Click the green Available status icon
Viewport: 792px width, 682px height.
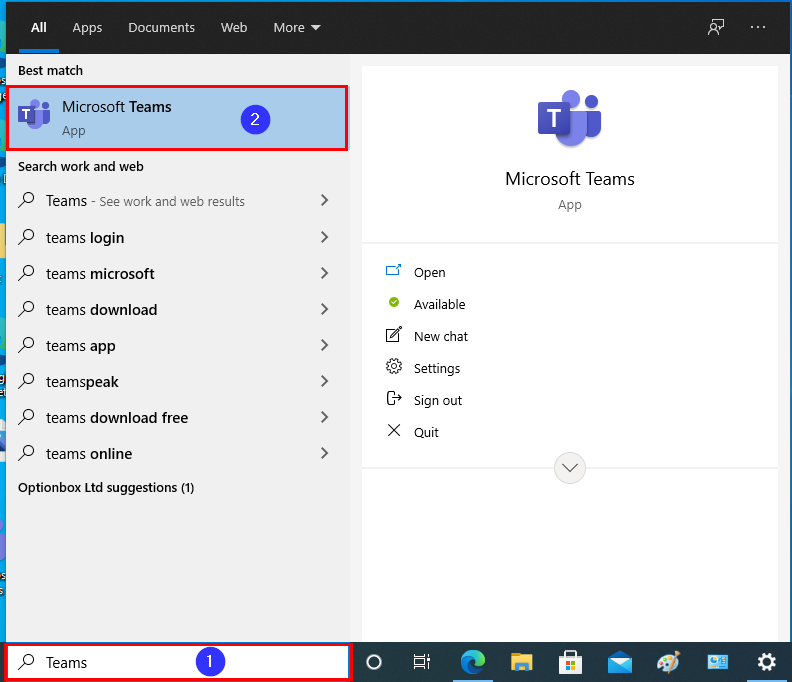[393, 302]
